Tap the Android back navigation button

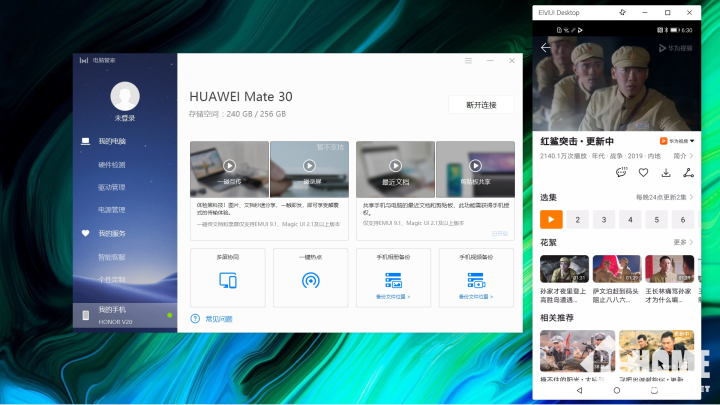(579, 390)
